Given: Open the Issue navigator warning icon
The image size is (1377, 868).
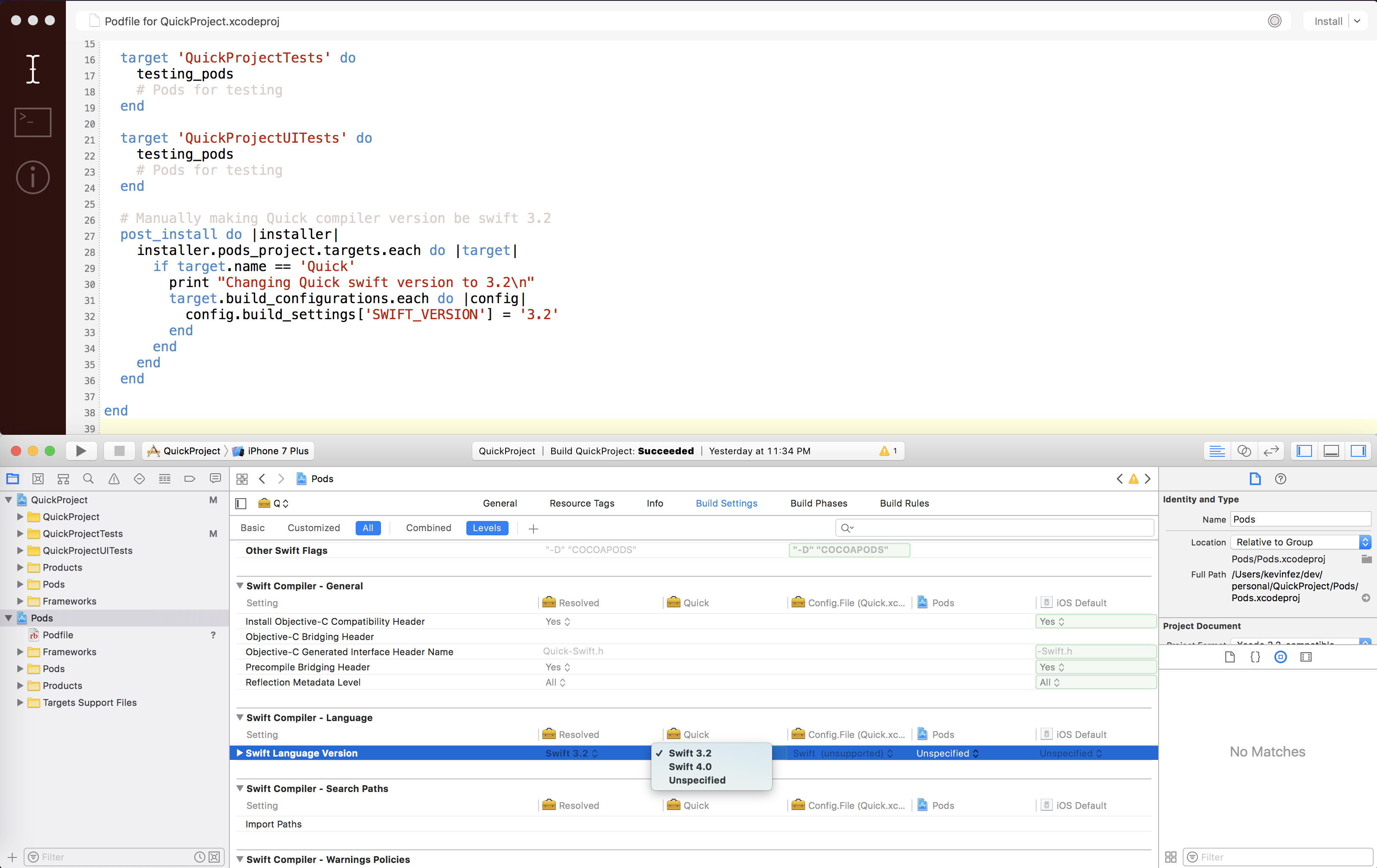Looking at the screenshot, I should tap(114, 479).
